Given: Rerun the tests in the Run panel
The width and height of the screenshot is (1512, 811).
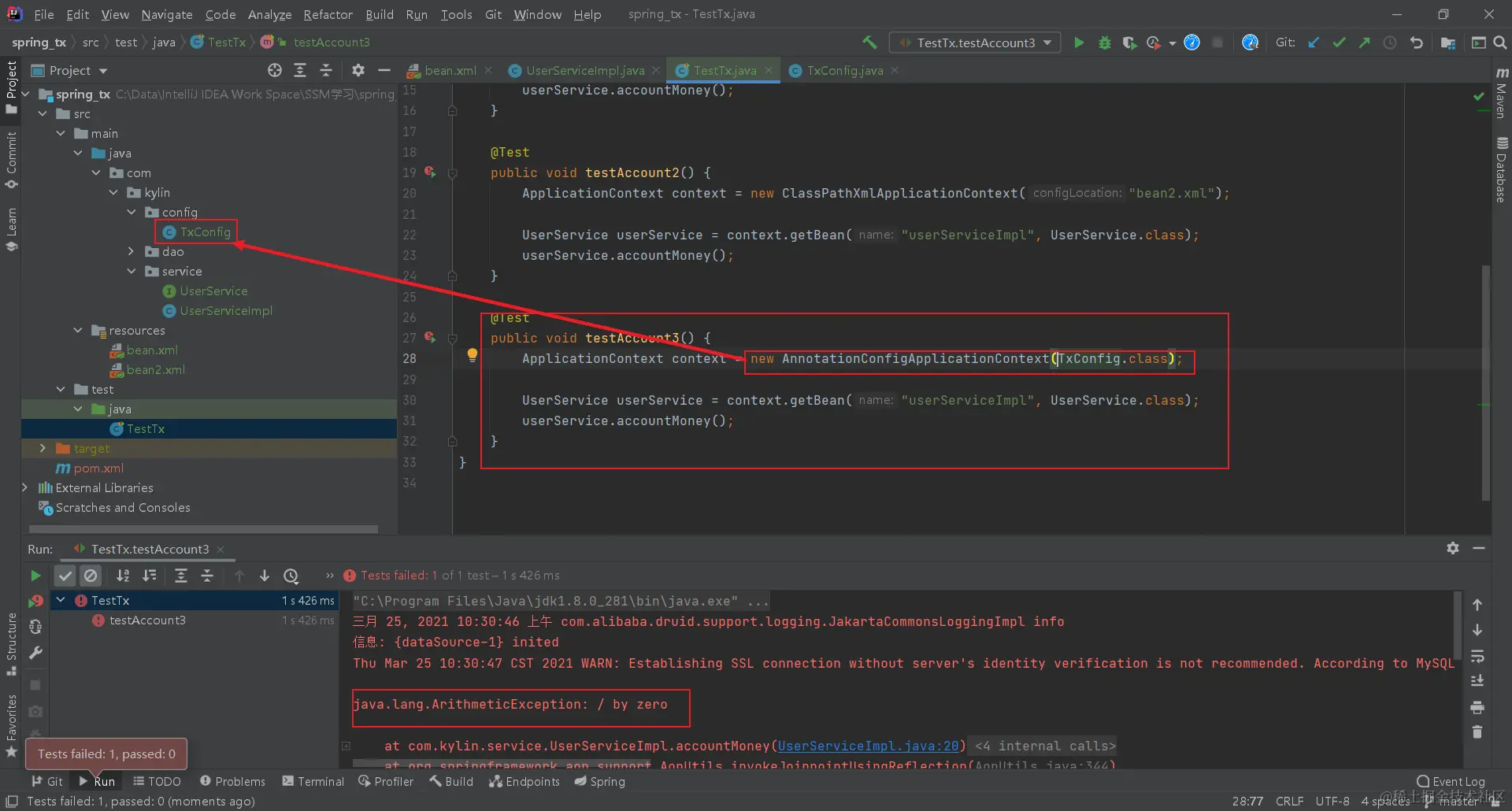Looking at the screenshot, I should tap(35, 576).
